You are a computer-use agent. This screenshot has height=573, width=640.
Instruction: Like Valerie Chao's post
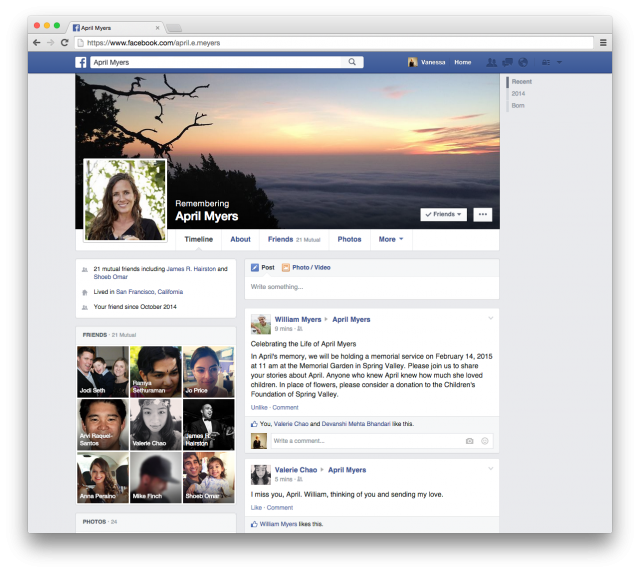pyautogui.click(x=256, y=507)
